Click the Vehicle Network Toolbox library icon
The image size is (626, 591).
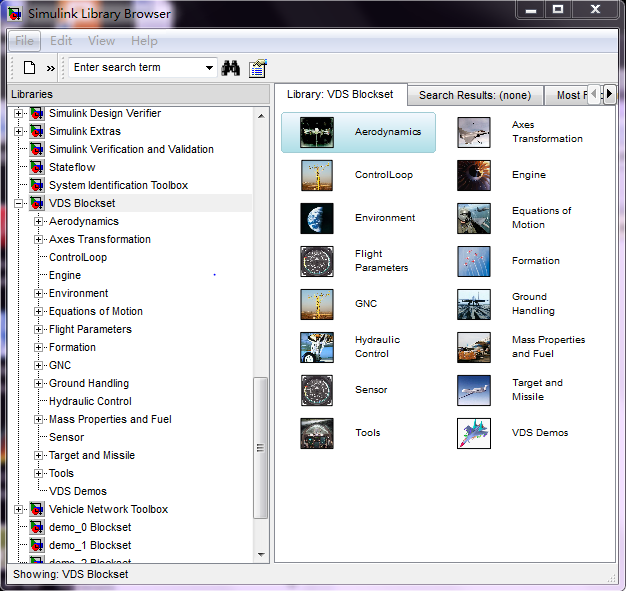click(x=37, y=509)
